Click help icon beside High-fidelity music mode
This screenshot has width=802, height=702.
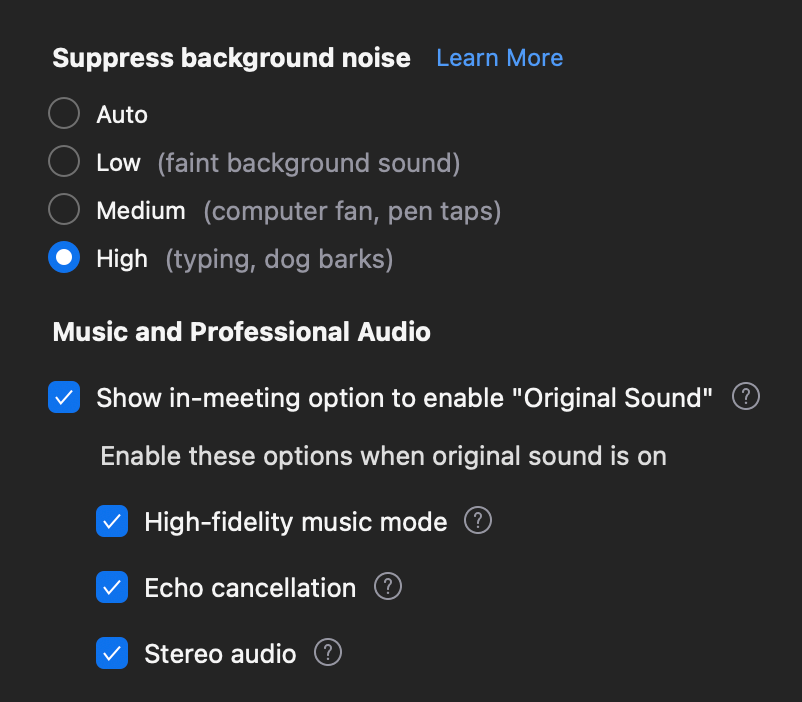(479, 521)
